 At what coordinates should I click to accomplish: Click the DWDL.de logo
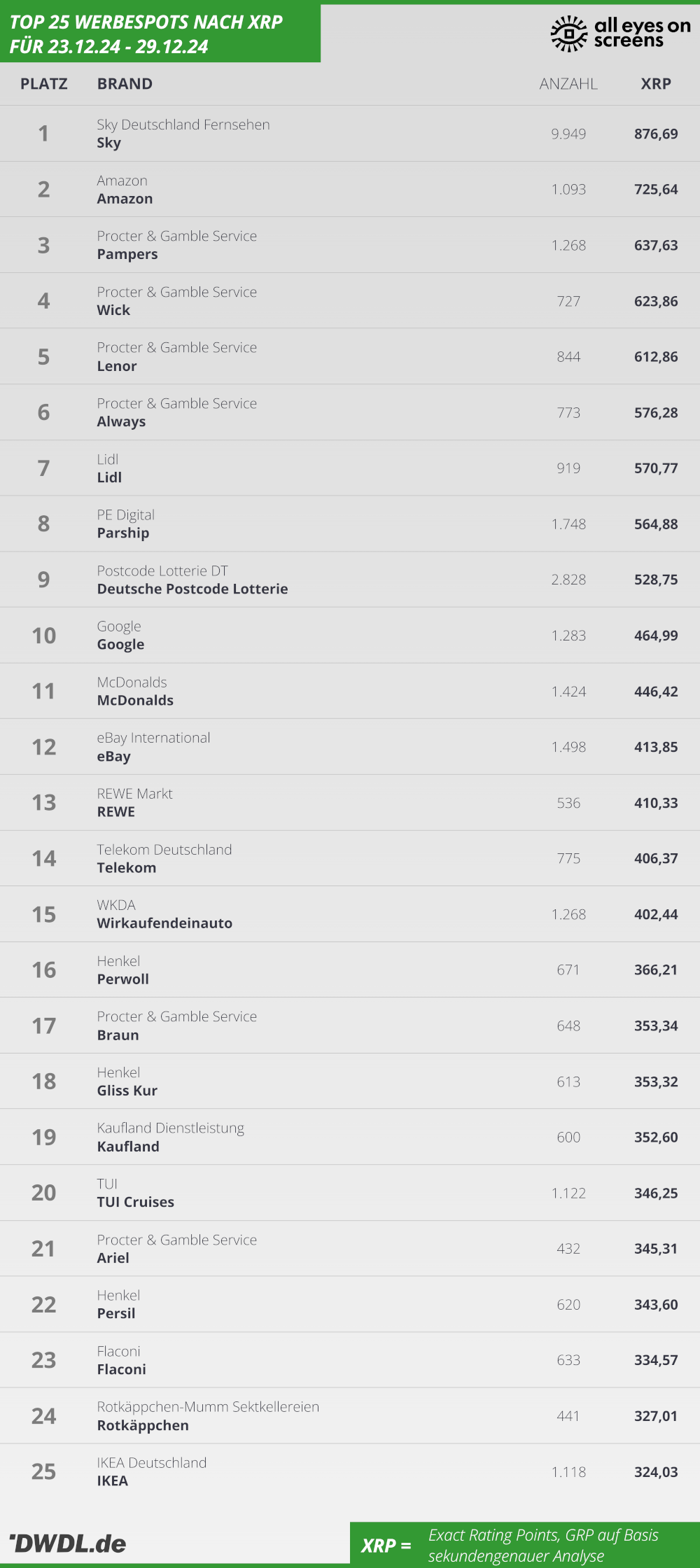(67, 1543)
